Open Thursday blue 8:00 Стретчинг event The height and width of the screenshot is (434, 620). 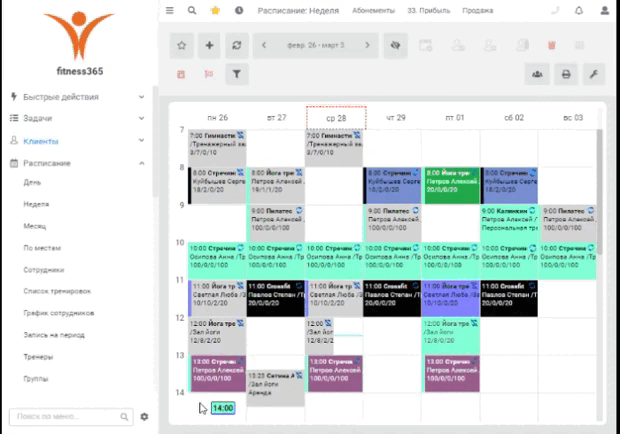[x=392, y=186]
